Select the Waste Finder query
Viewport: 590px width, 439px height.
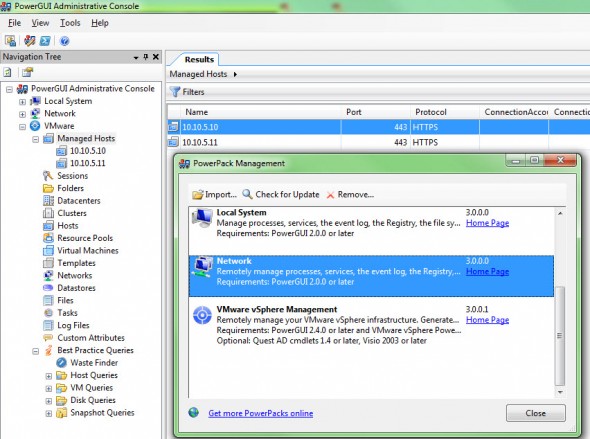94,363
